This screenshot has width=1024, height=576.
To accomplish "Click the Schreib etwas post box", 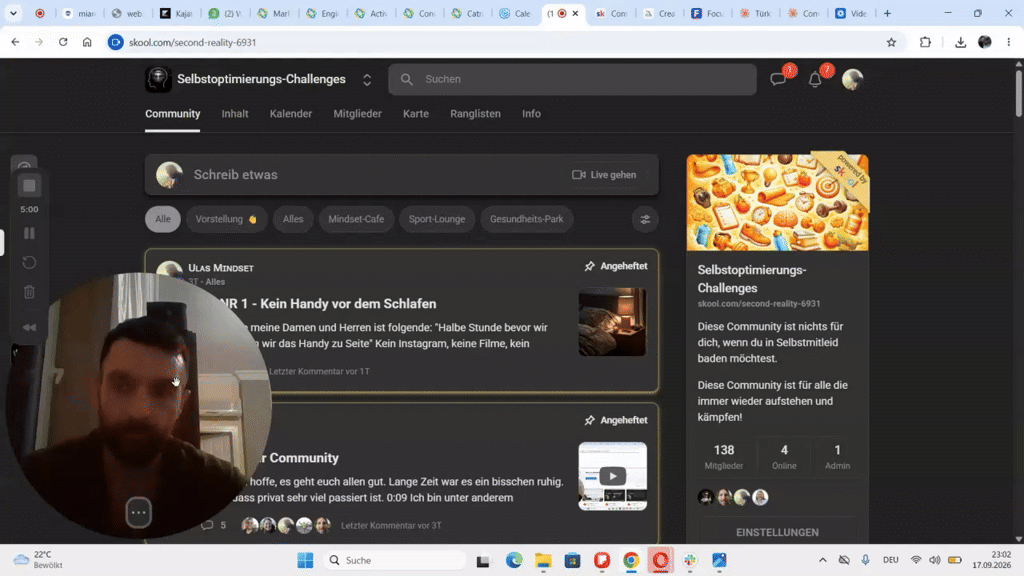I will pos(402,175).
